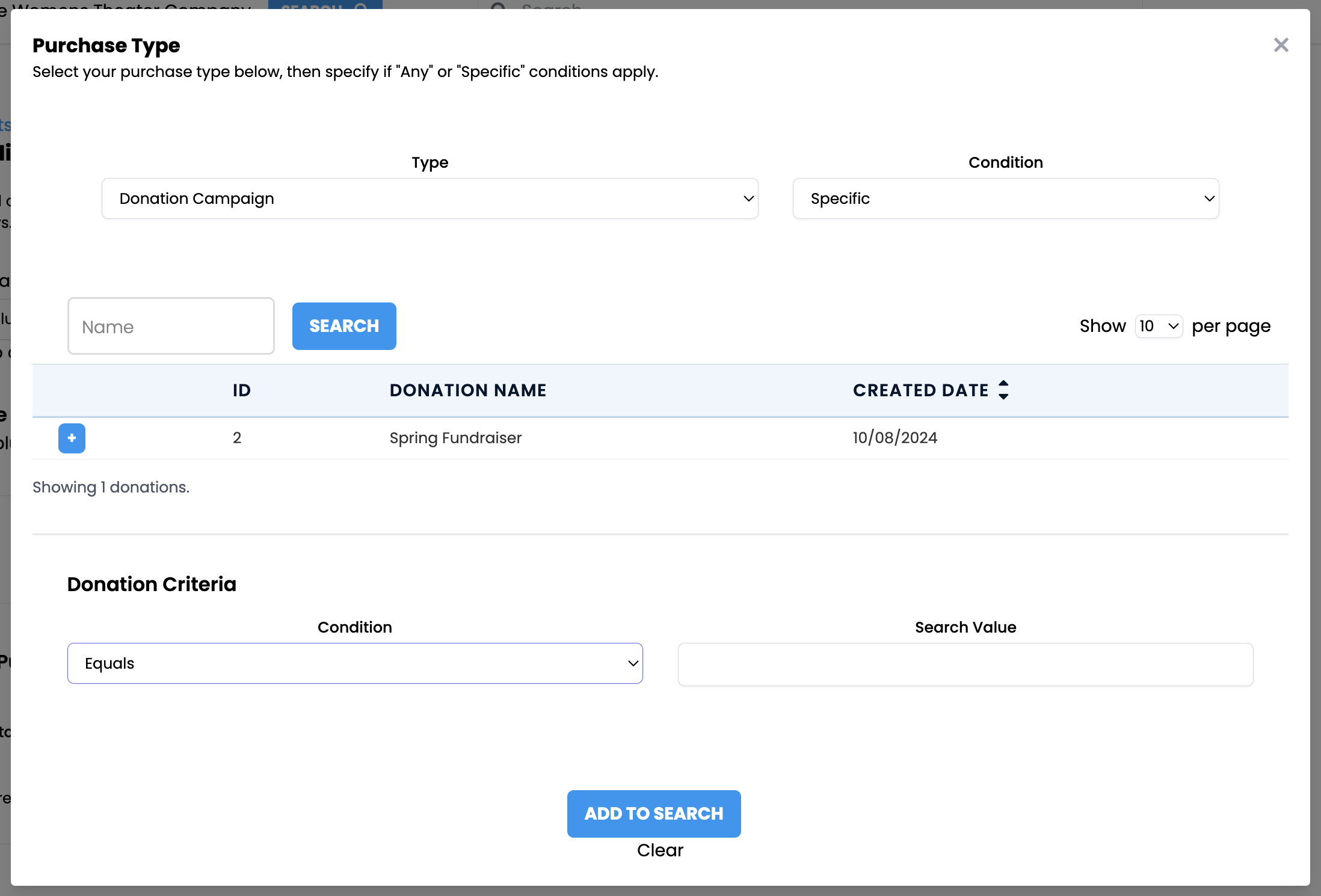Viewport: 1321px width, 896px height.
Task: Click the chevron on the Type dropdown
Action: click(x=748, y=198)
